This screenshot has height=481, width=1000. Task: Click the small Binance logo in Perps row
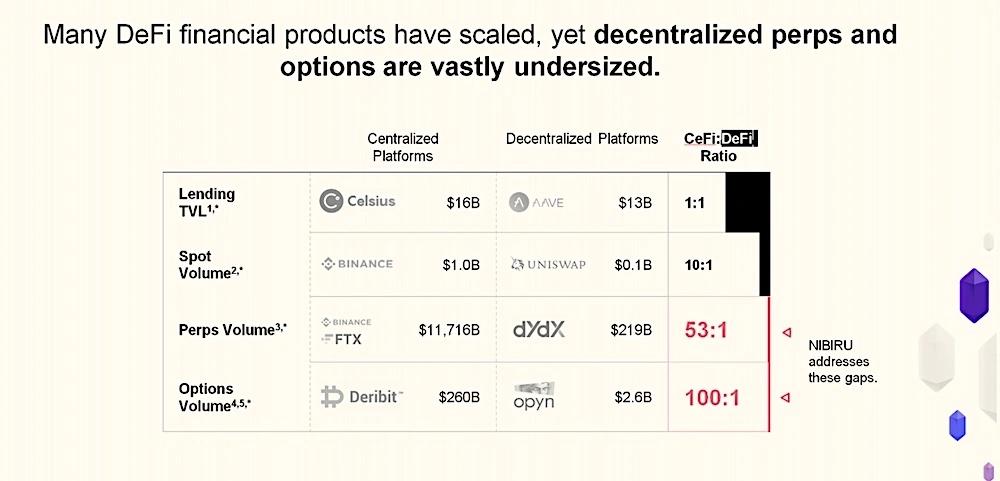click(x=346, y=322)
